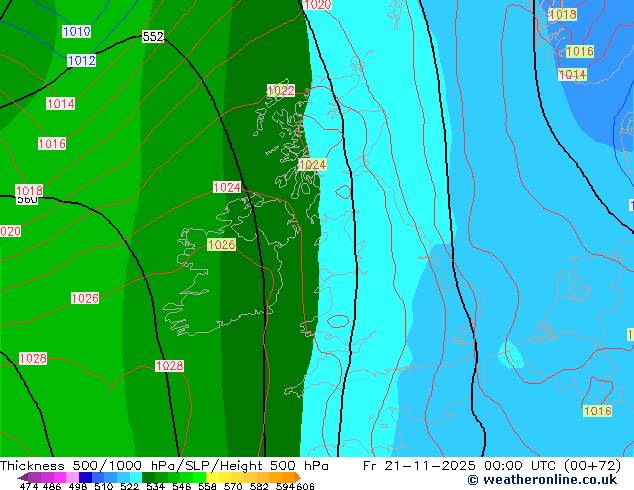
Task: Click the blue 1012 isobar label
Action: [81, 61]
